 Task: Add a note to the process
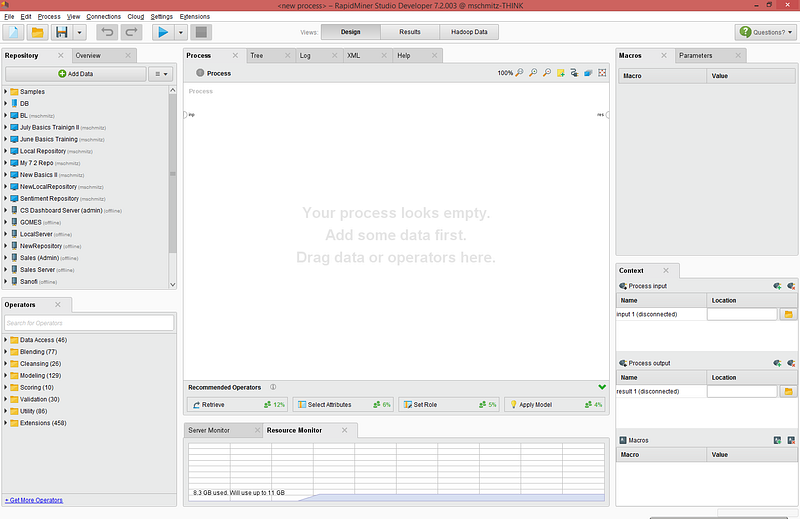click(x=561, y=73)
